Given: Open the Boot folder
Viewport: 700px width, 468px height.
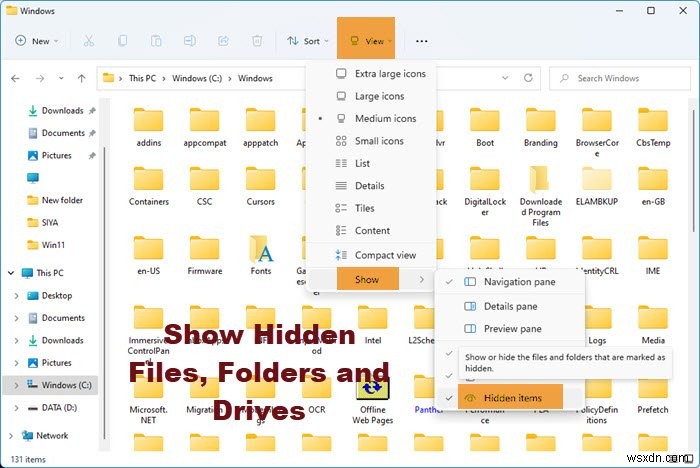Looking at the screenshot, I should [485, 127].
